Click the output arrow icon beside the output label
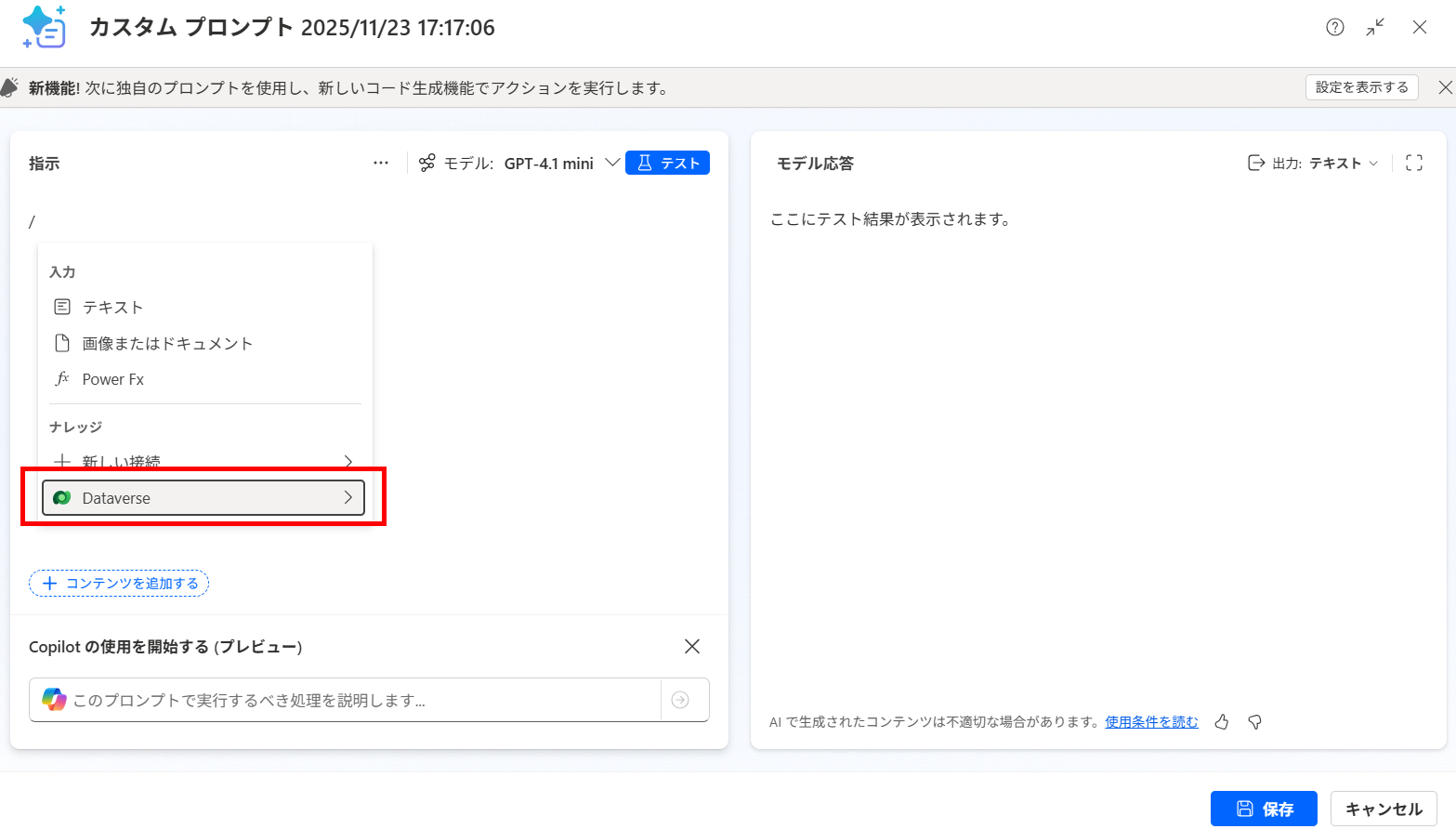Image resolution: width=1456 pixels, height=829 pixels. pos(1256,163)
